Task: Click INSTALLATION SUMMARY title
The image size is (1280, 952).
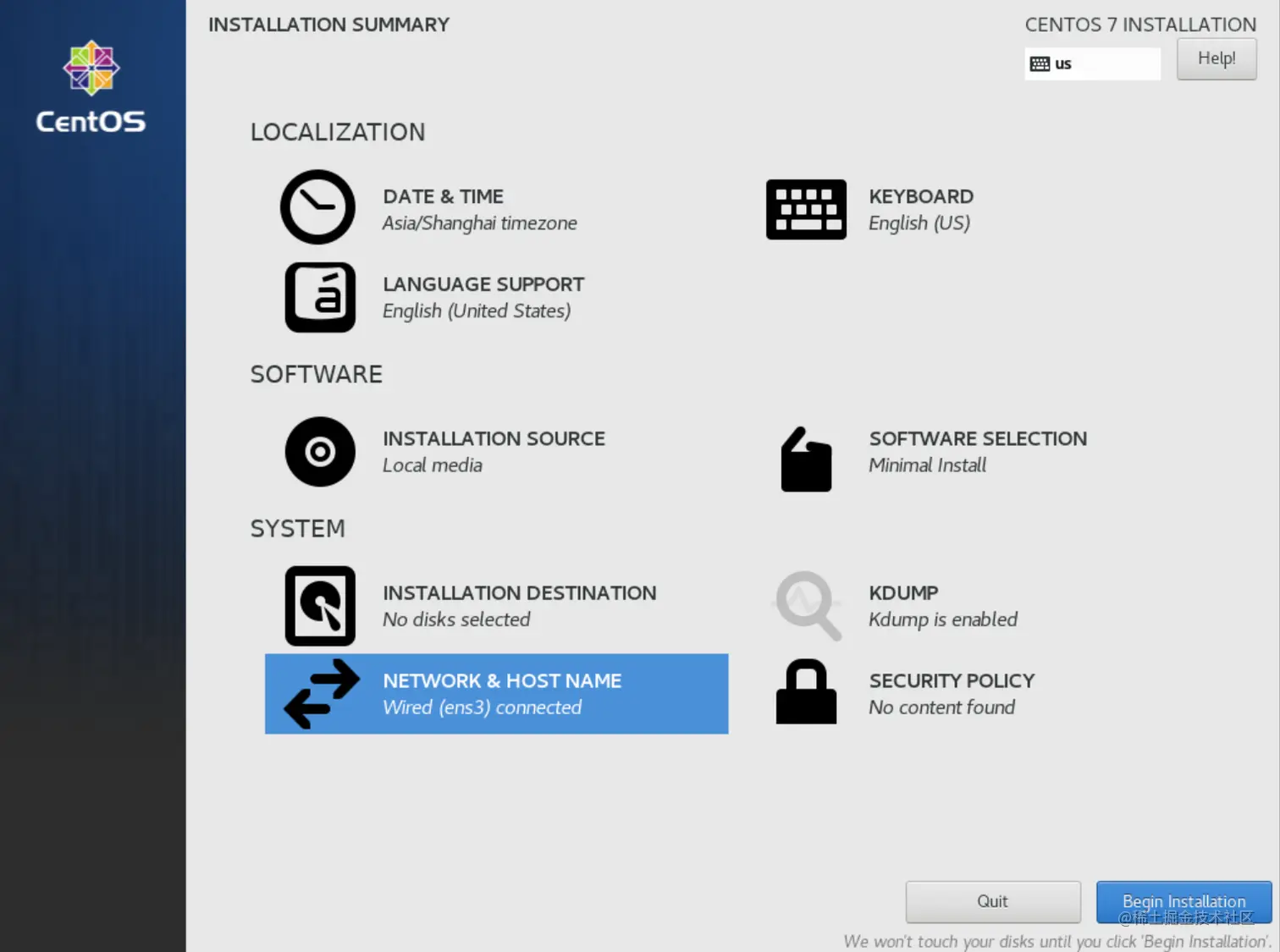Action: [x=328, y=25]
